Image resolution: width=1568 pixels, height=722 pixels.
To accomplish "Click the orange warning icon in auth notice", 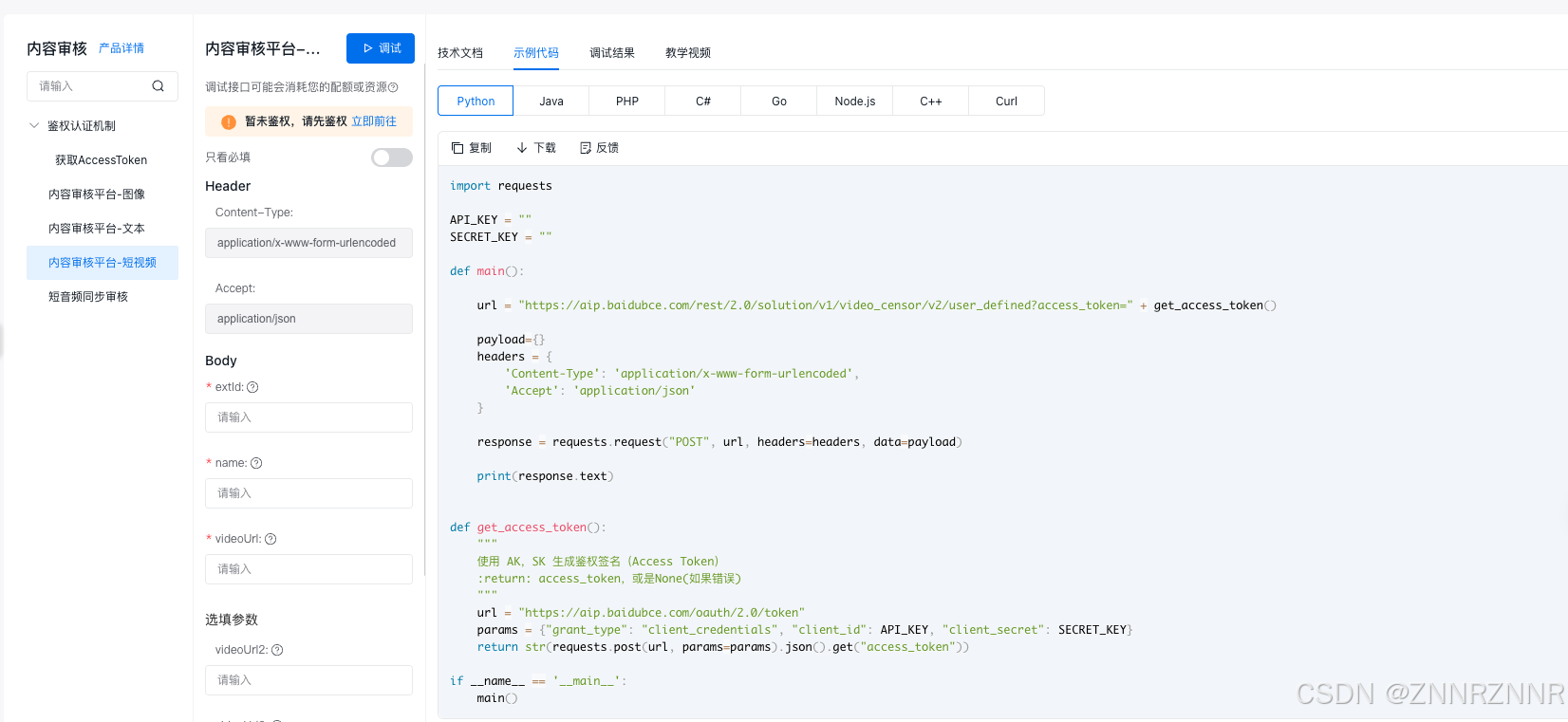I will [x=229, y=121].
